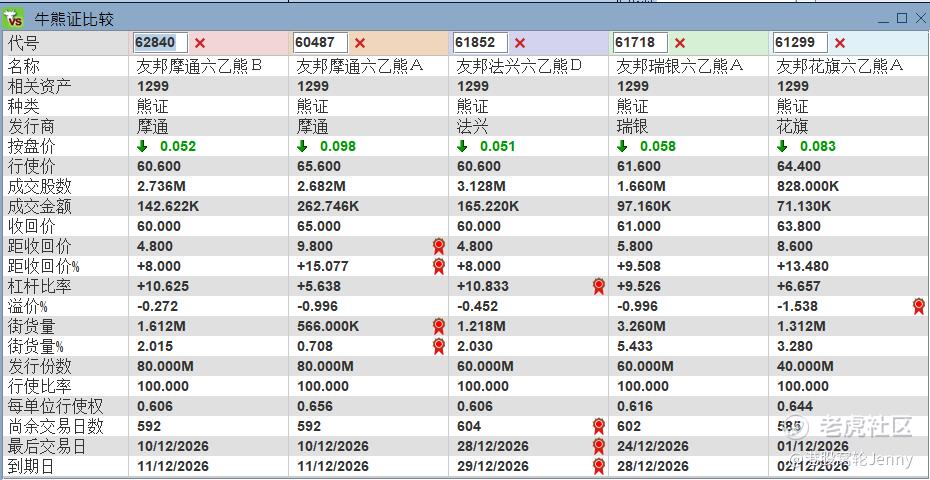Click the green down arrow beside 0.058
Screen dimensions: 930x480
[x=622, y=147]
